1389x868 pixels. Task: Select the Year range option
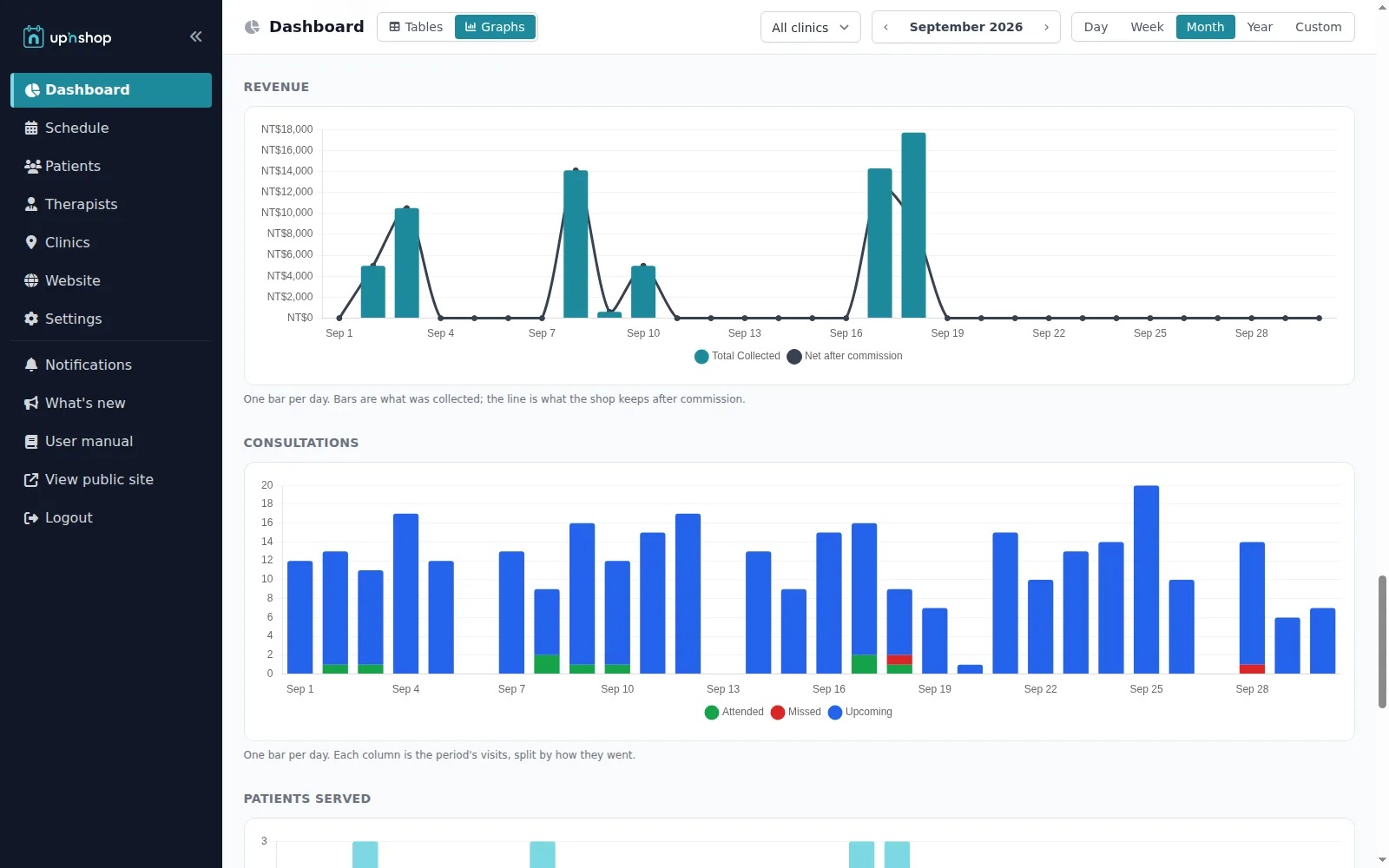(1260, 27)
